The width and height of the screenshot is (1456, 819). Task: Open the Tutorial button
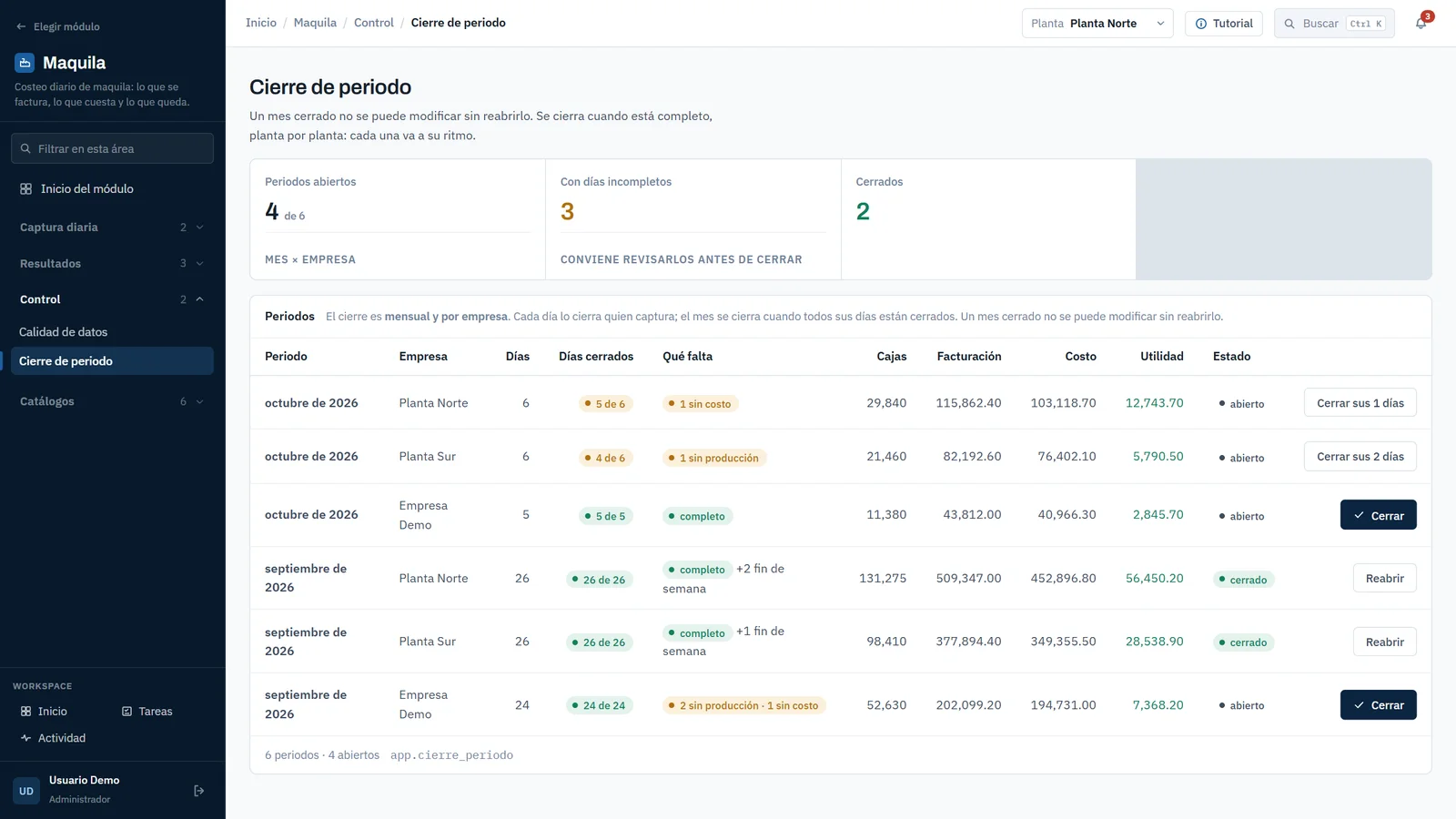tap(1223, 24)
